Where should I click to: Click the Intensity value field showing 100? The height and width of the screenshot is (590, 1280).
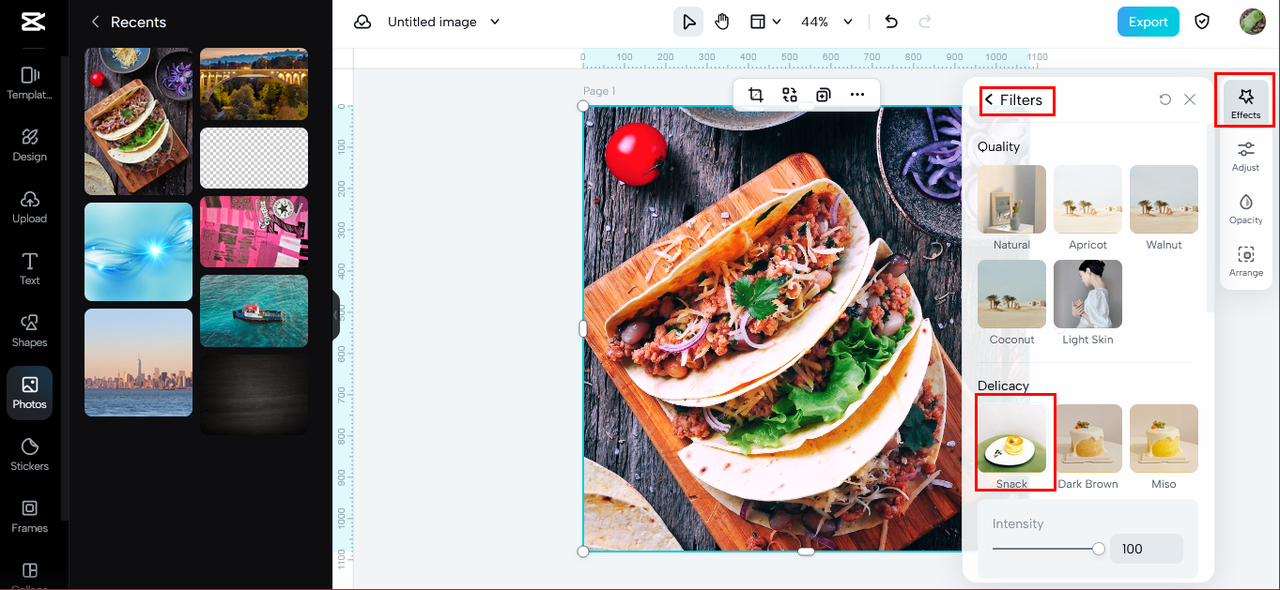tap(1146, 549)
